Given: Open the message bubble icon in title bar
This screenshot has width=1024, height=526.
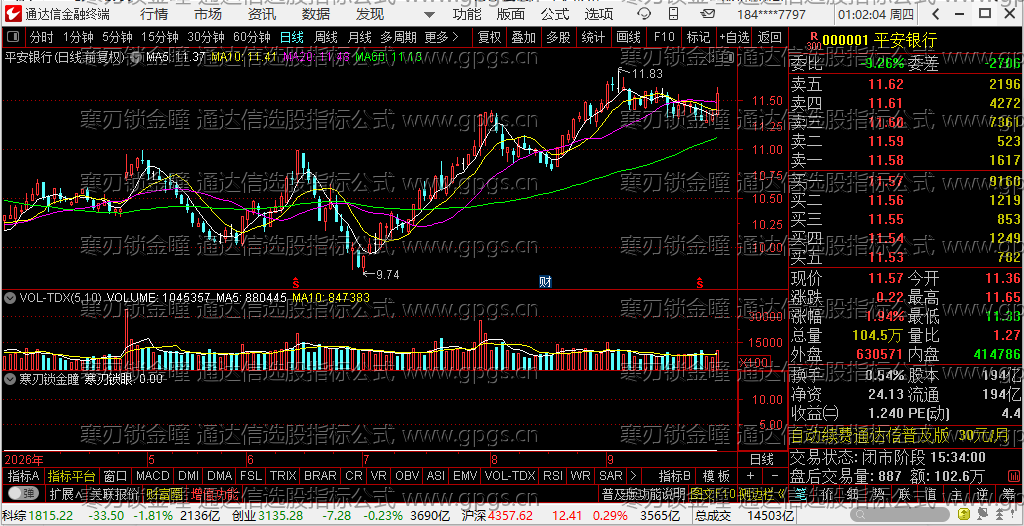Looking at the screenshot, I should (644, 14).
